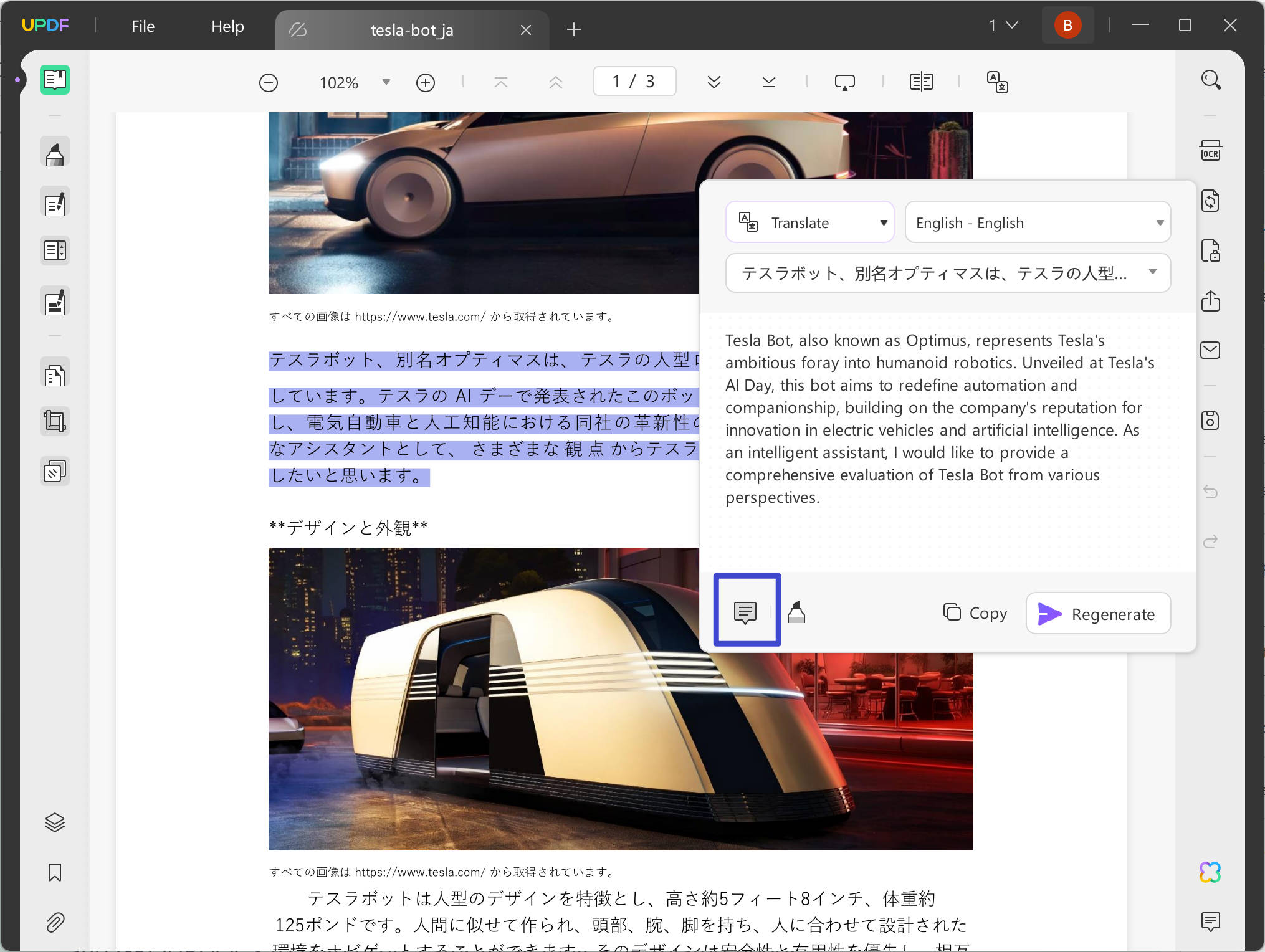The height and width of the screenshot is (952, 1265).
Task: Open the Organize Pages tool
Action: point(55,250)
